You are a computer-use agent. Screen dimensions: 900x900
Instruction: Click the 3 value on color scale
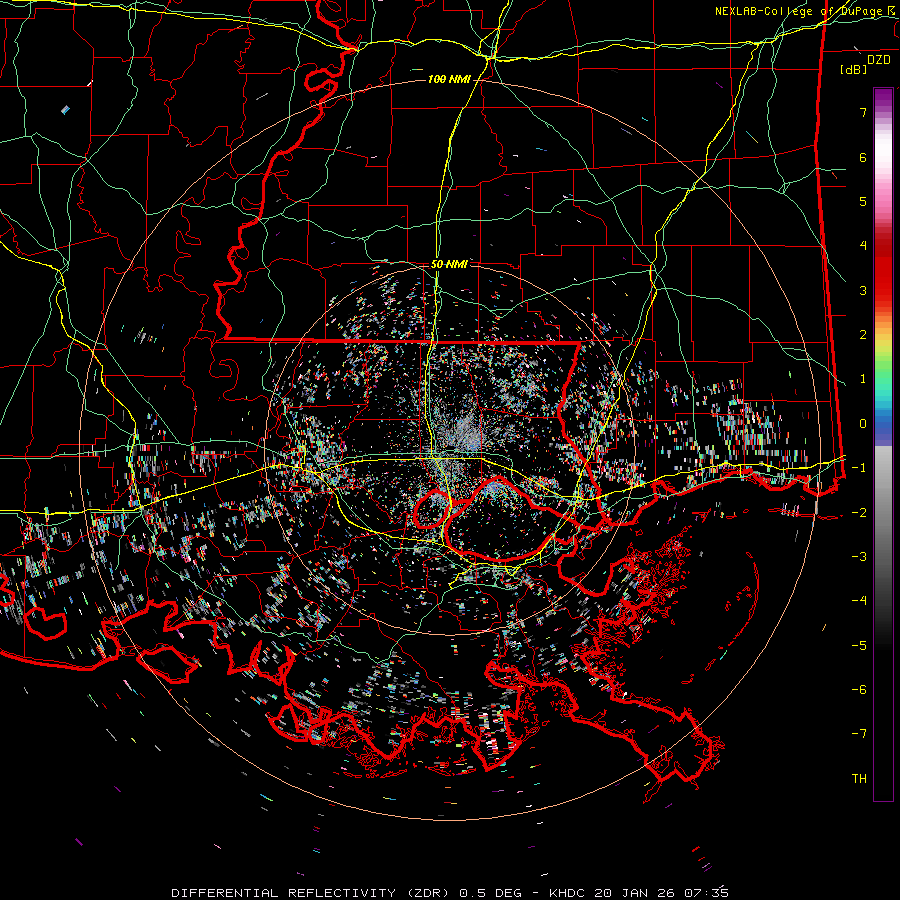click(x=863, y=290)
